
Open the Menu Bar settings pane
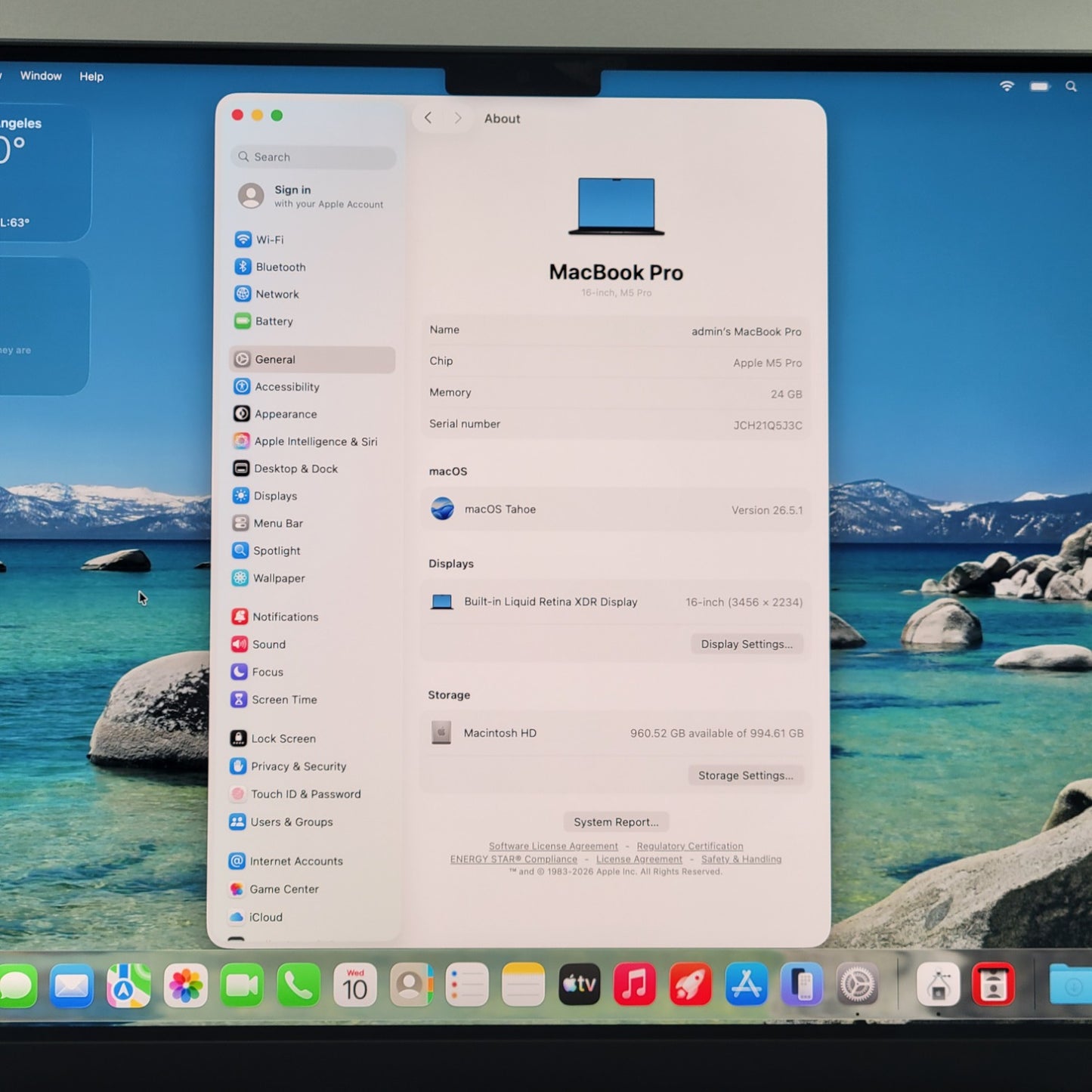(x=312, y=523)
